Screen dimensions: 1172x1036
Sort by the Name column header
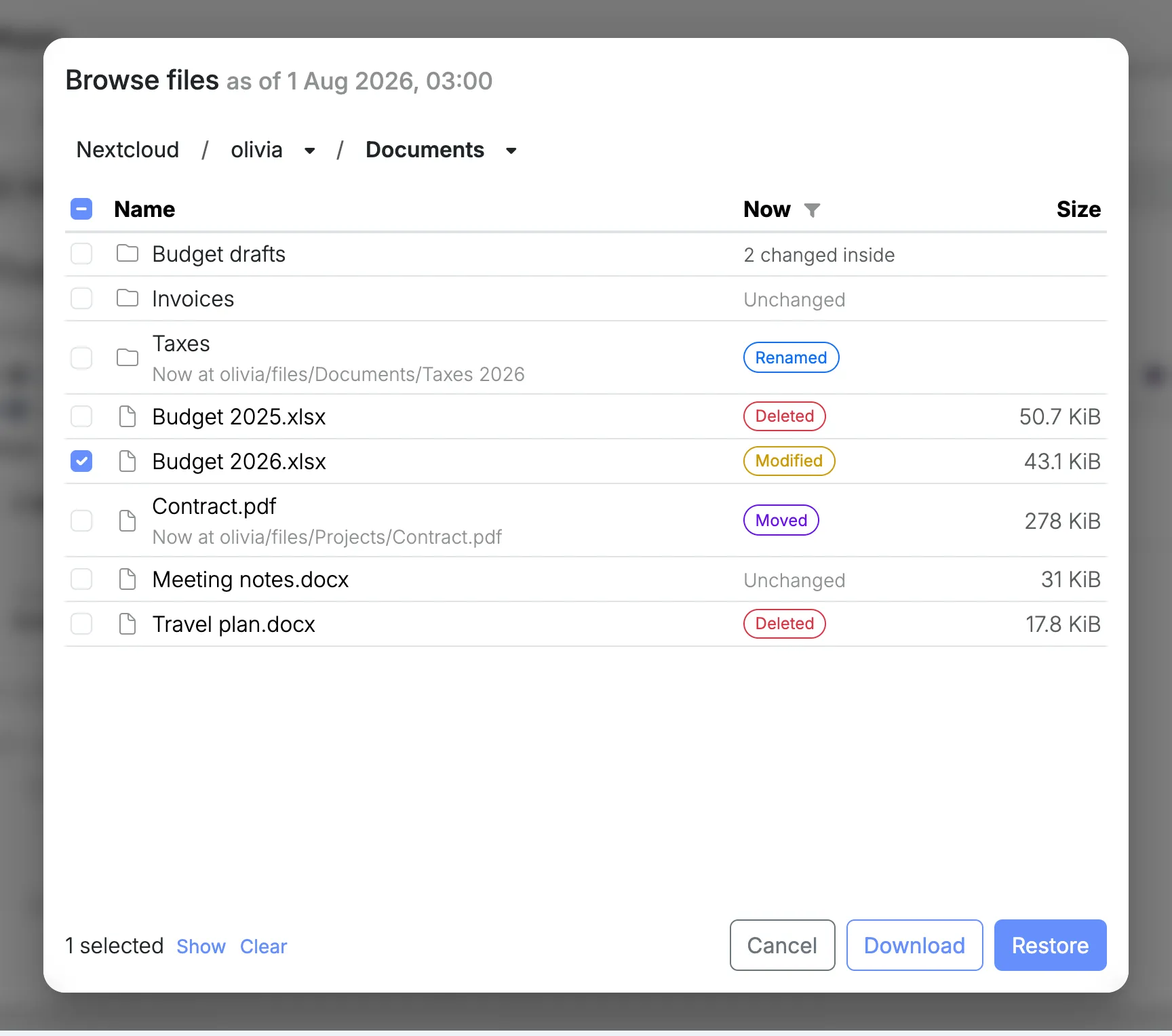(144, 210)
